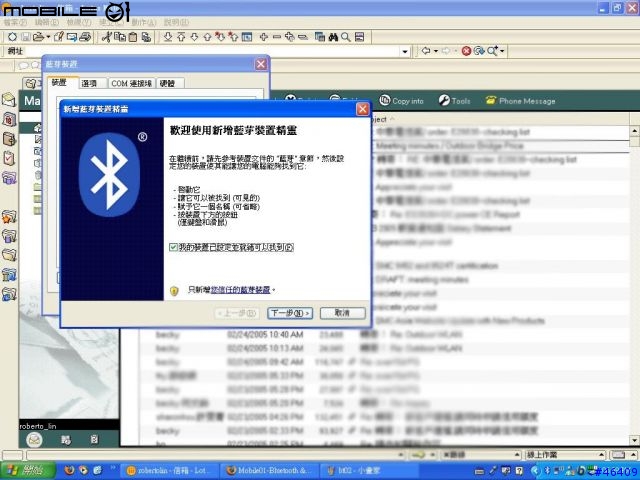Click mail row dated 02/24/2005 10:13 AM
The image size is (640, 480).
click(x=384, y=349)
